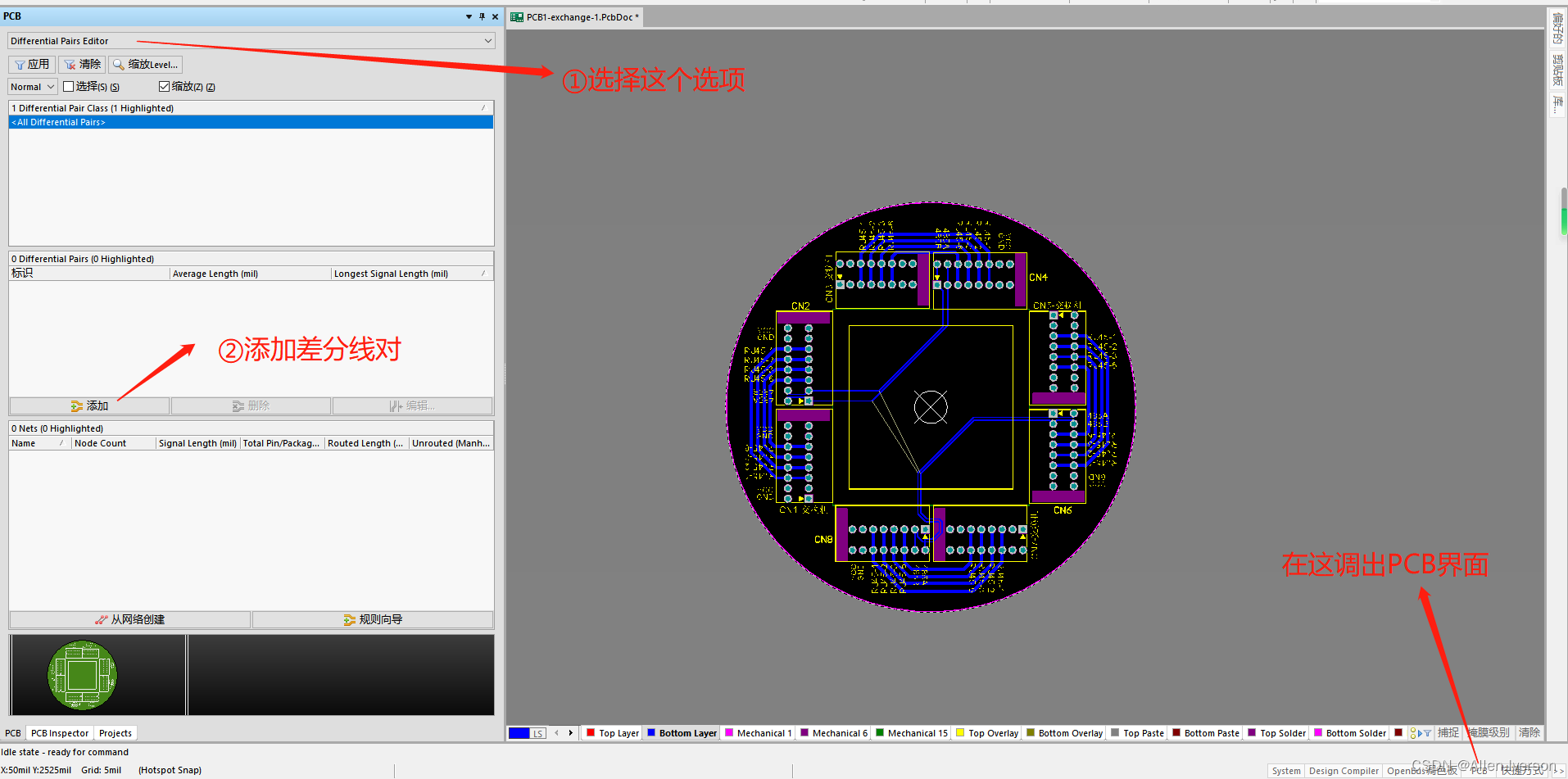Click the CN4 connector designator on board

pos(1038,278)
